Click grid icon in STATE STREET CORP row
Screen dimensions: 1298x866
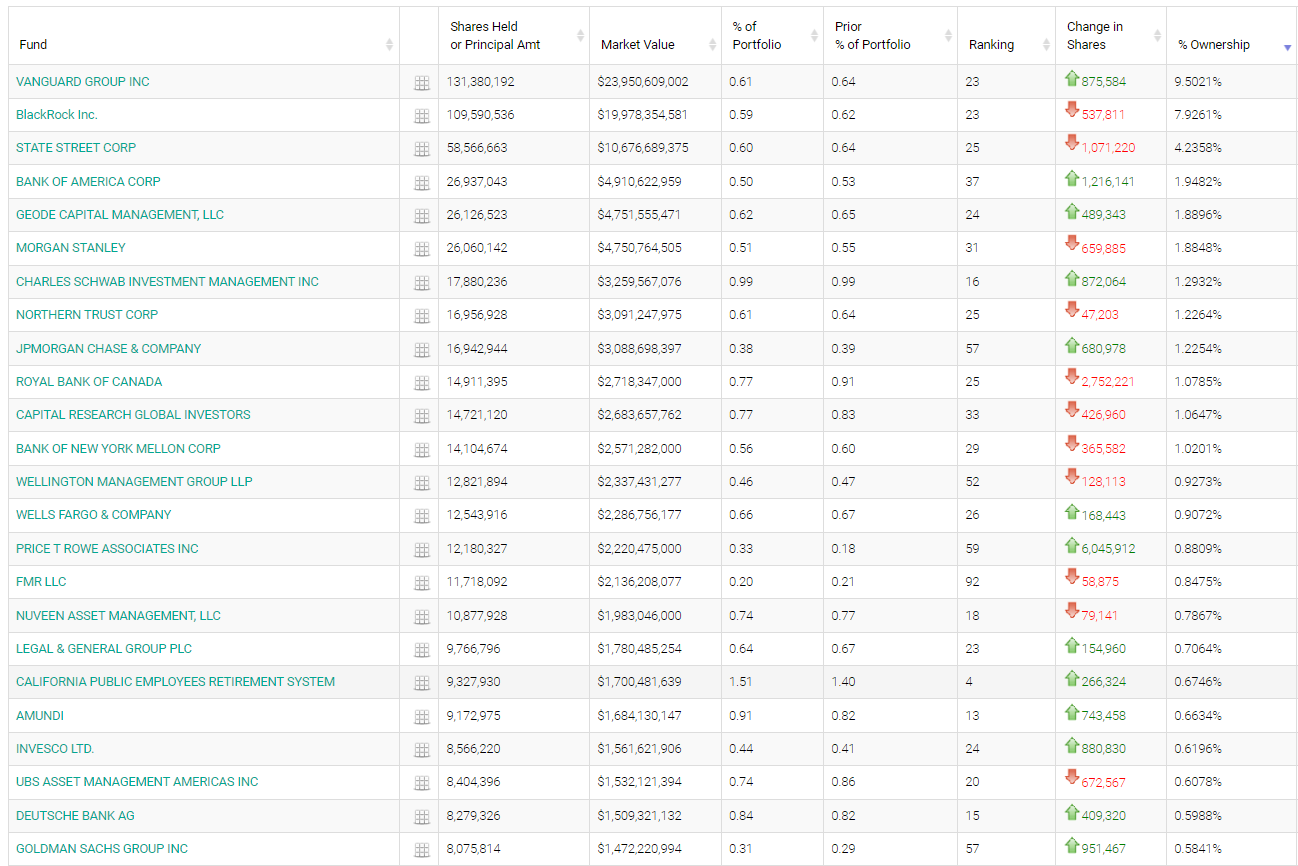click(421, 149)
